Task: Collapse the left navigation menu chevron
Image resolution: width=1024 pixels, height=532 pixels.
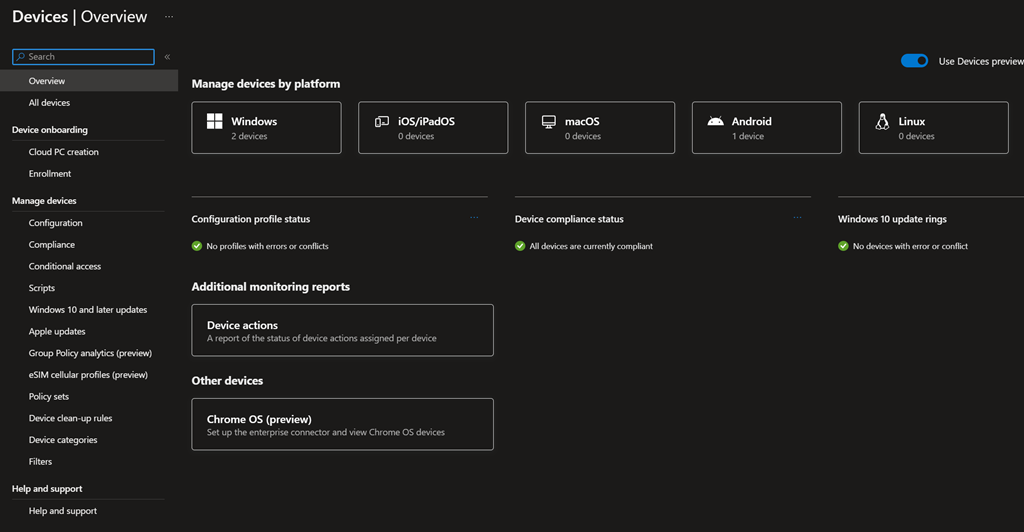Action: point(167,57)
